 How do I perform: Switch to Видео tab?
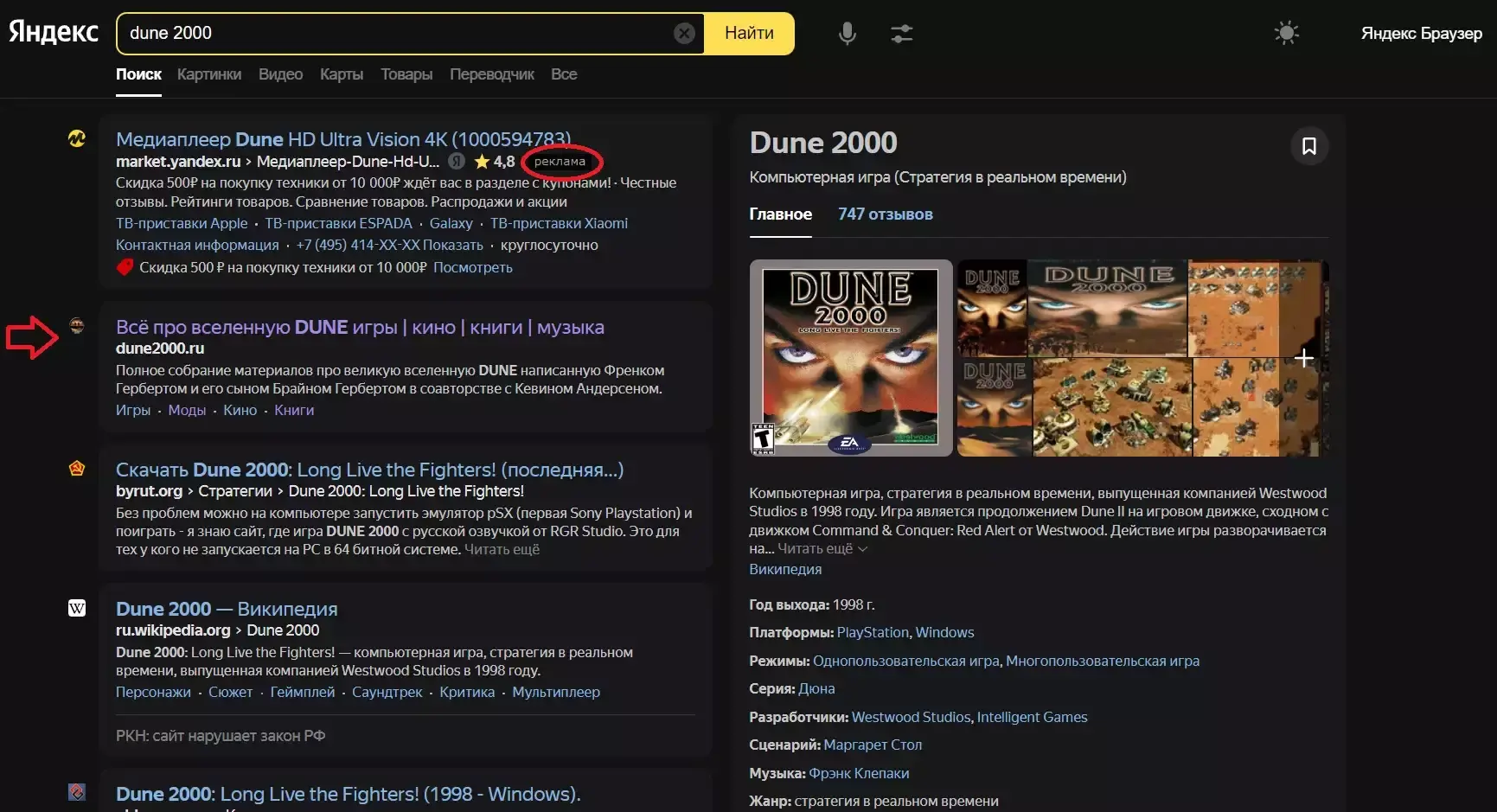(x=280, y=74)
